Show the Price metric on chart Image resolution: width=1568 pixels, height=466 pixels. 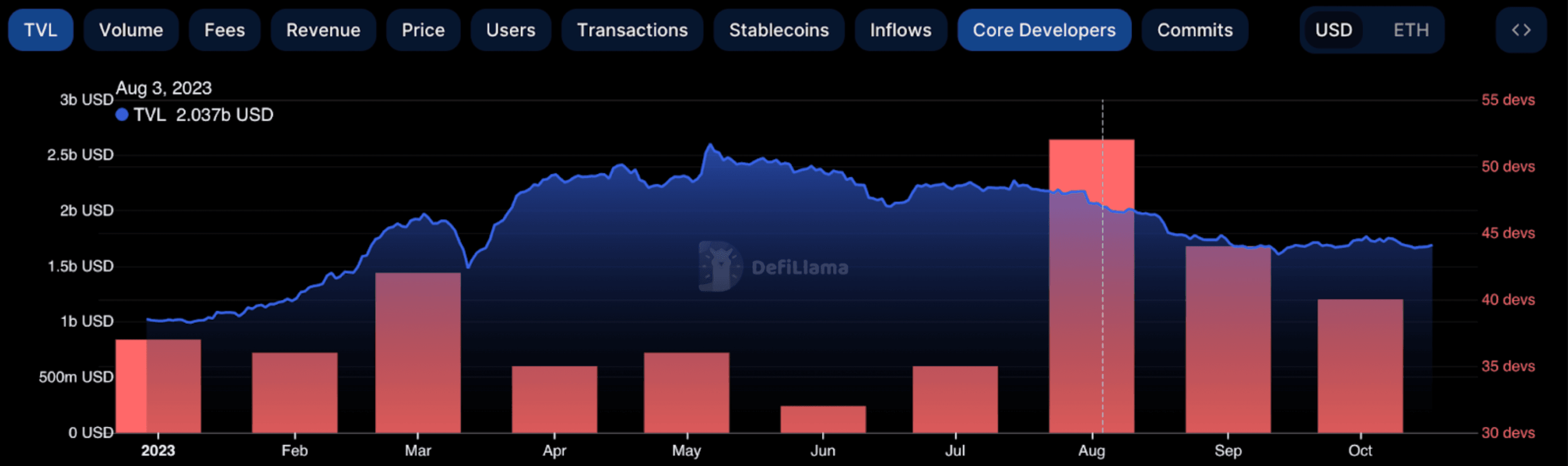tap(423, 30)
